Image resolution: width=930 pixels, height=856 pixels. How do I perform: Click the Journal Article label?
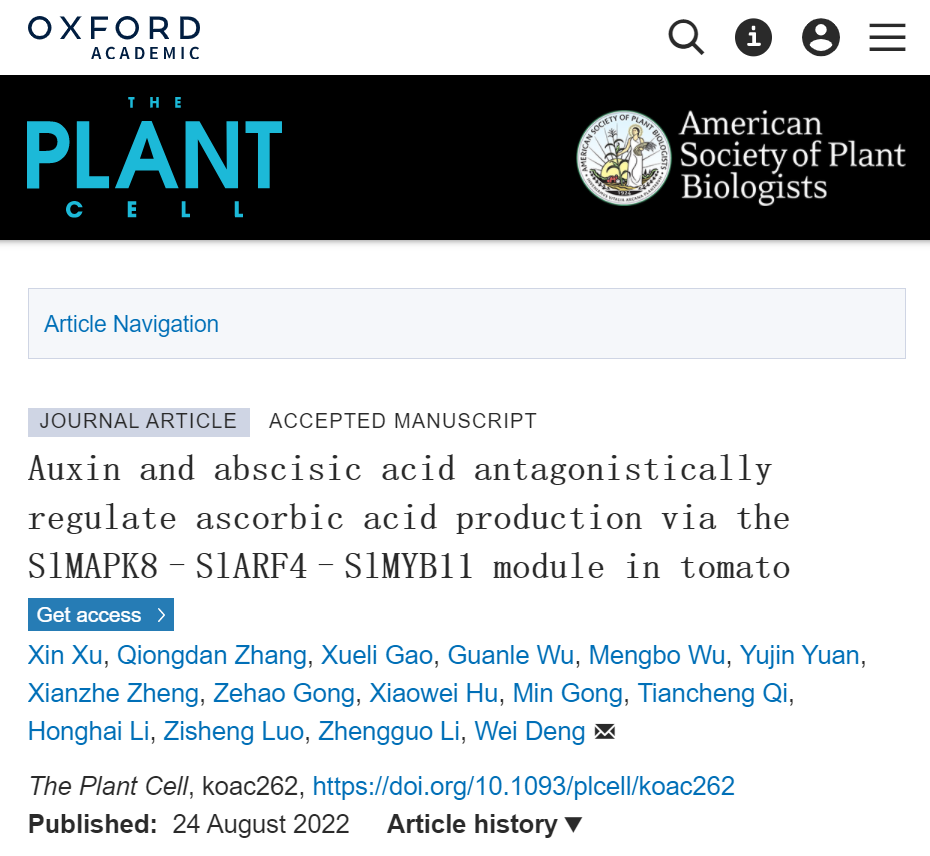coord(138,421)
